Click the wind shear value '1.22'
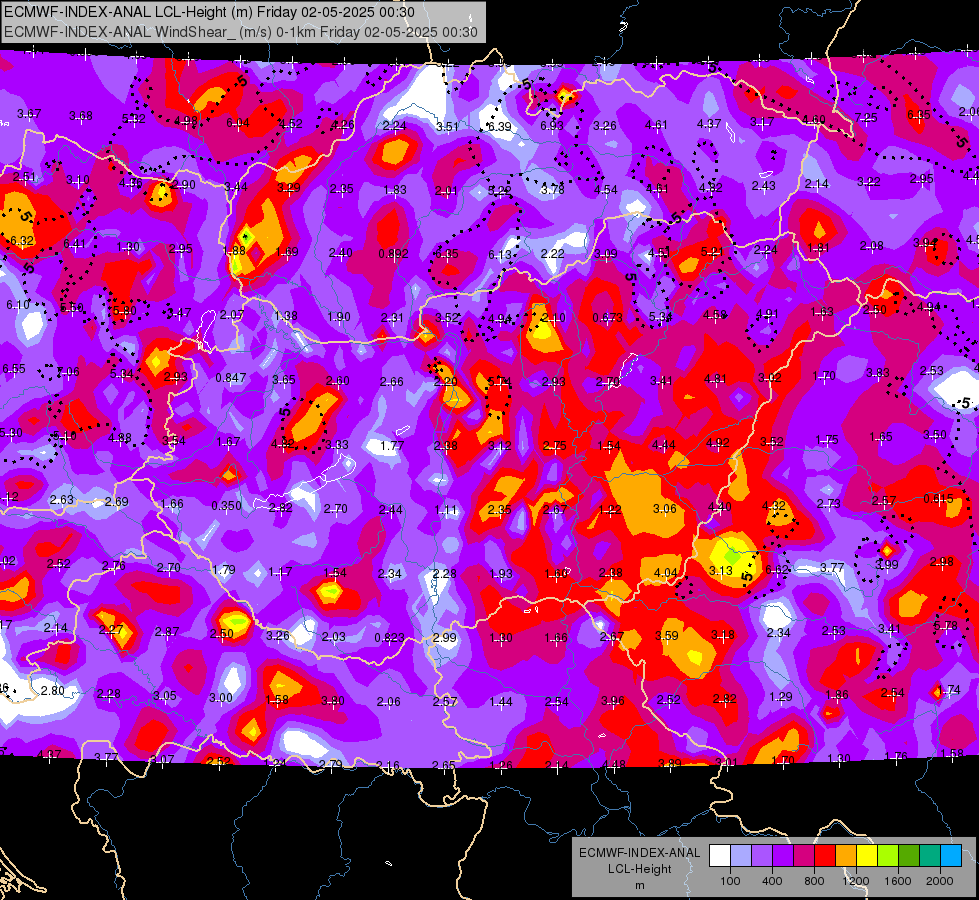 [610, 509]
